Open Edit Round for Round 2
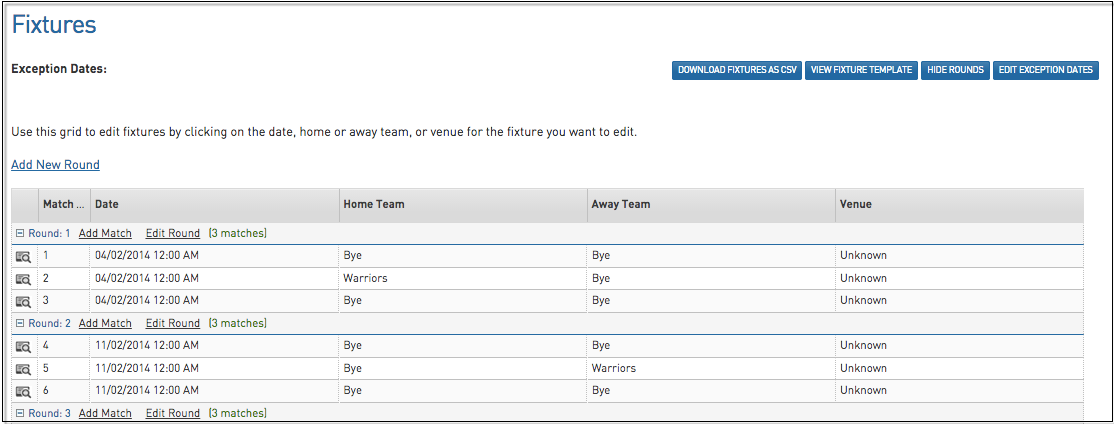Image resolution: width=1114 pixels, height=424 pixels. pyautogui.click(x=173, y=323)
